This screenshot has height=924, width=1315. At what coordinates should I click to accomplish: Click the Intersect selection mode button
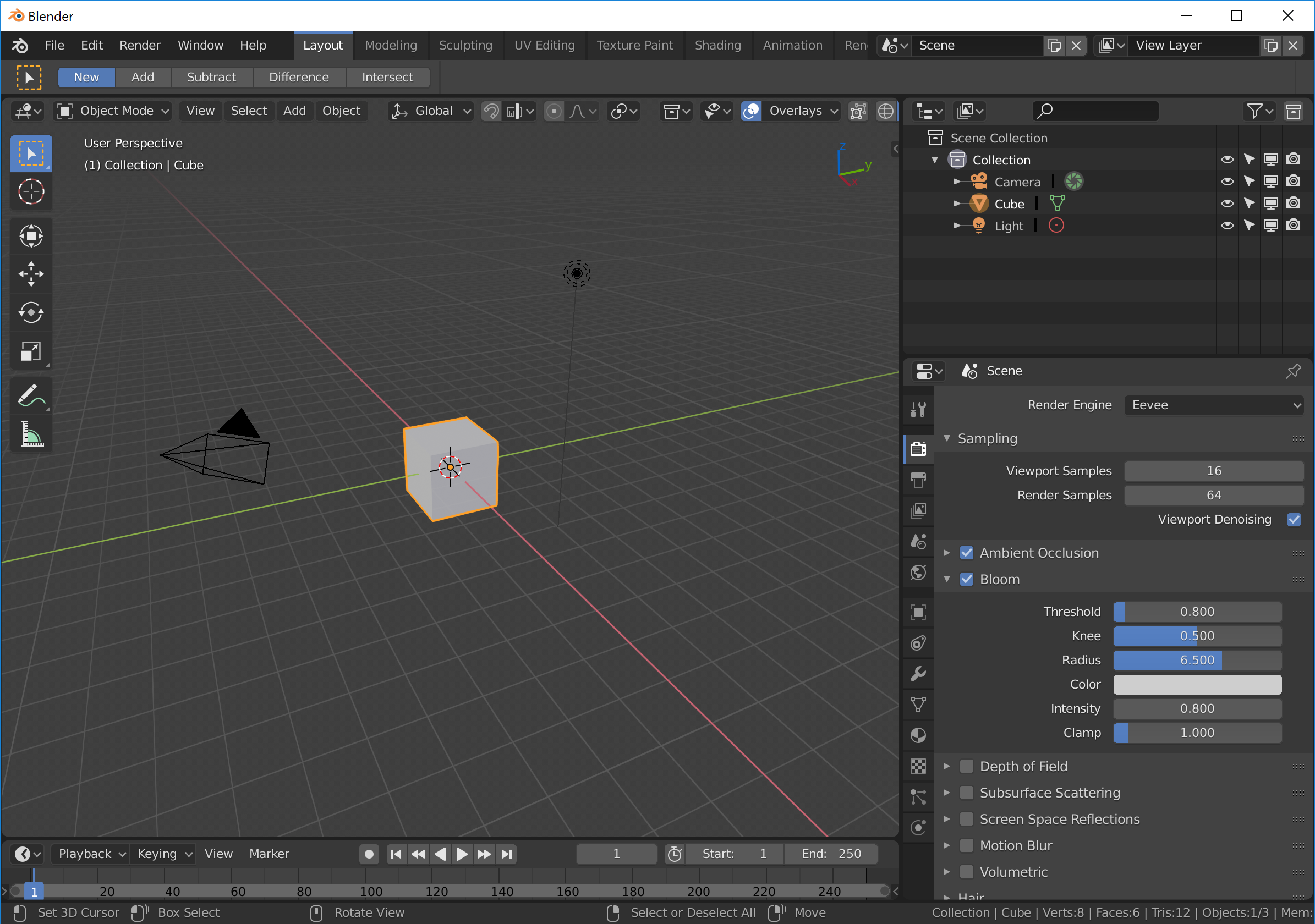[387, 78]
